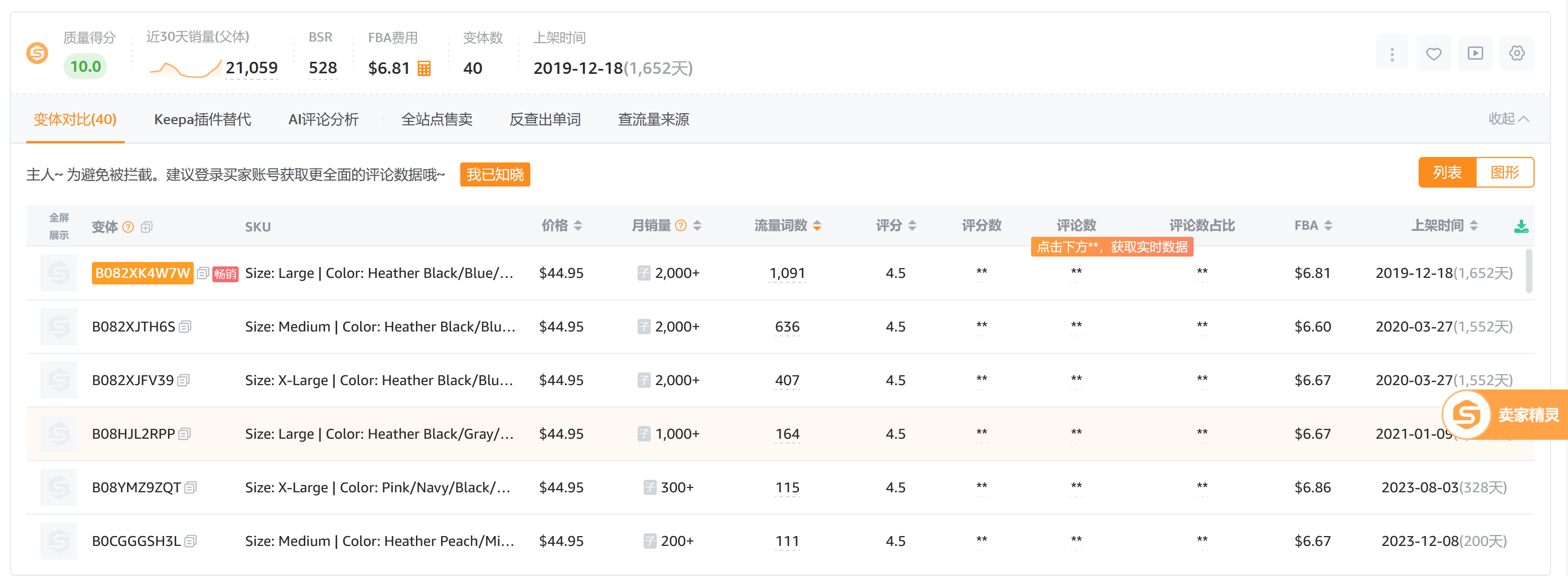Open the Keepa插件替代 tab
The height and width of the screenshot is (576, 1568).
tap(202, 119)
